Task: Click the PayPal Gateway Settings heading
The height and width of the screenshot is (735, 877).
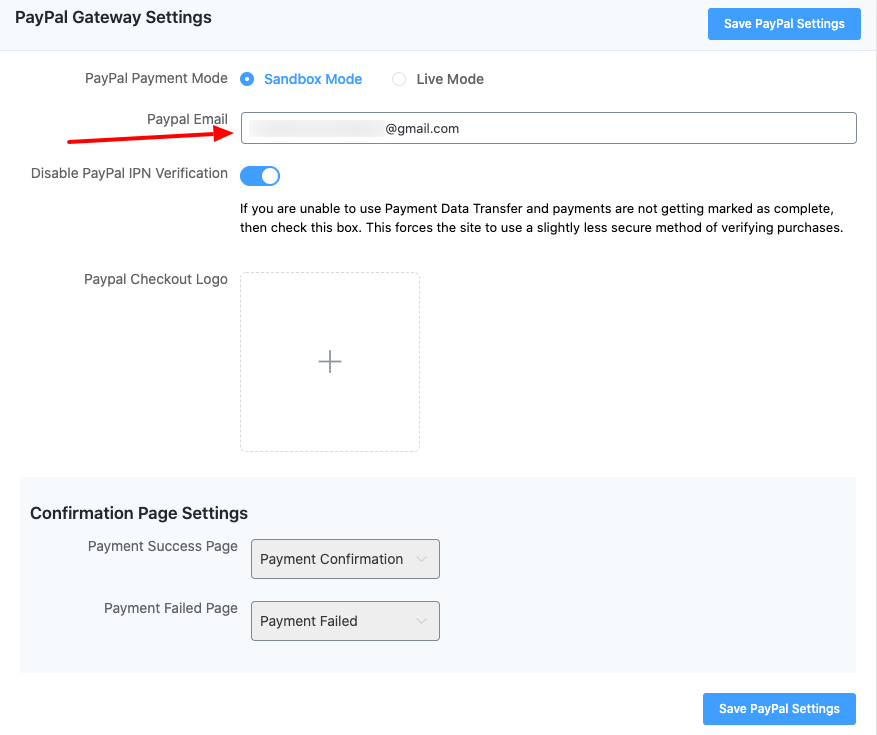Action: 113,17
